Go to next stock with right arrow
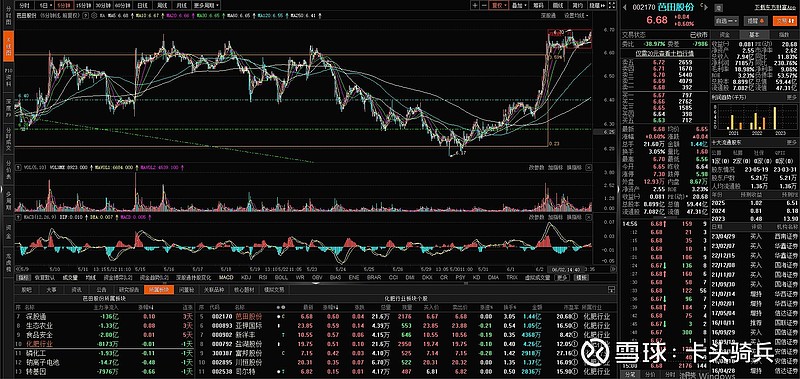Viewport: 800px width, 379px height. coord(706,7)
